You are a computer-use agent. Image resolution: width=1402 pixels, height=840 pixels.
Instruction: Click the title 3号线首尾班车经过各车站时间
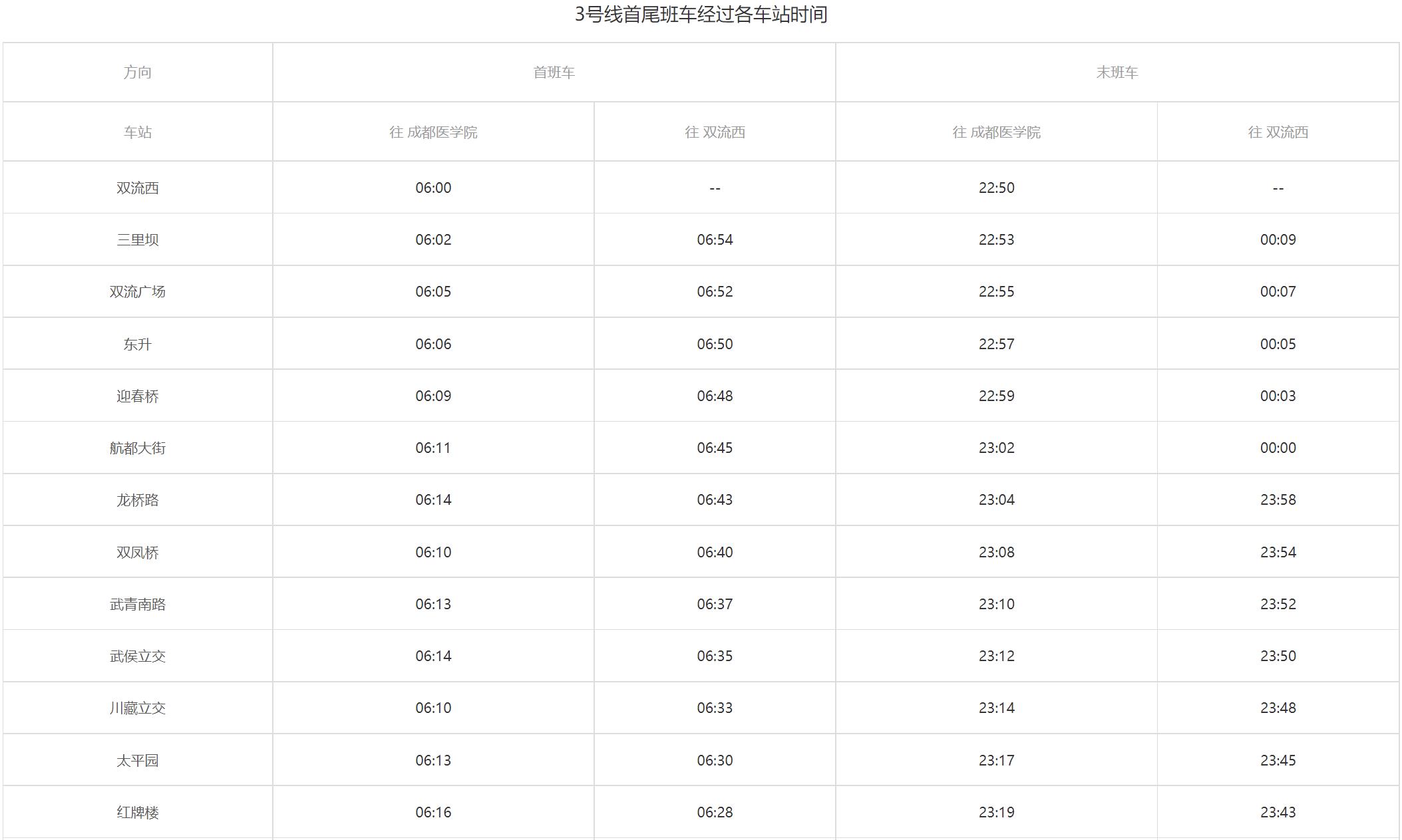pyautogui.click(x=701, y=15)
